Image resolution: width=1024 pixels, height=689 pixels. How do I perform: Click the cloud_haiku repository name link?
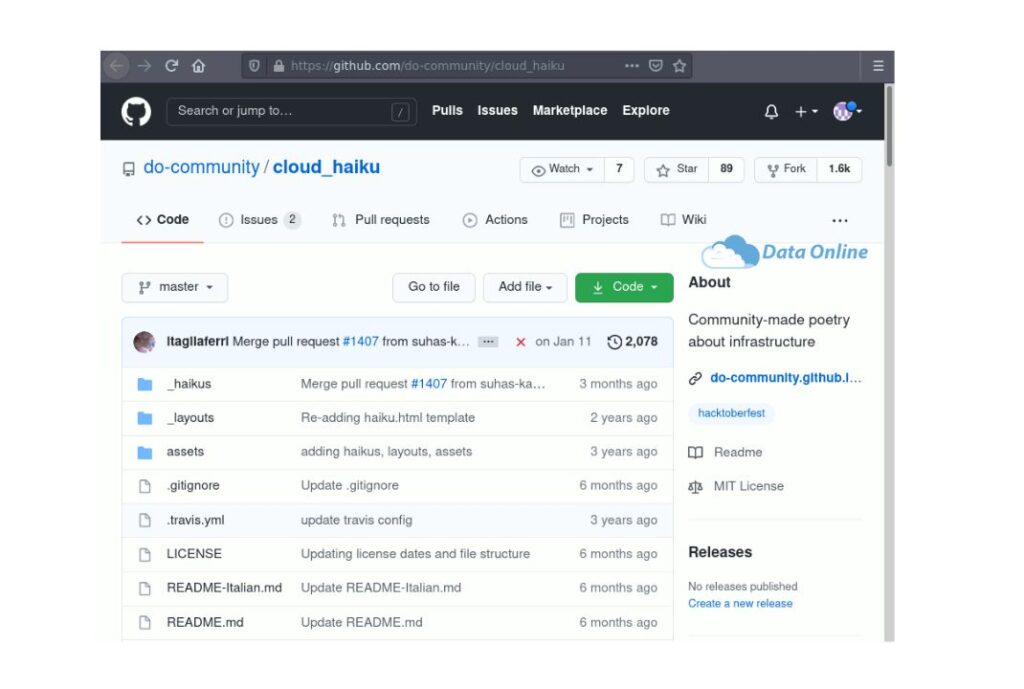pos(326,167)
